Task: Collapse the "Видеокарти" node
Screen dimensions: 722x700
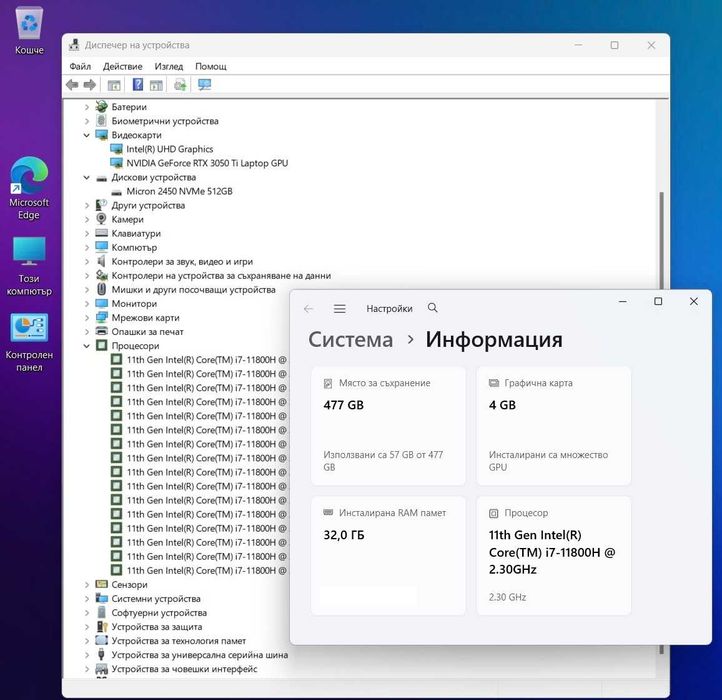Action: click(87, 135)
